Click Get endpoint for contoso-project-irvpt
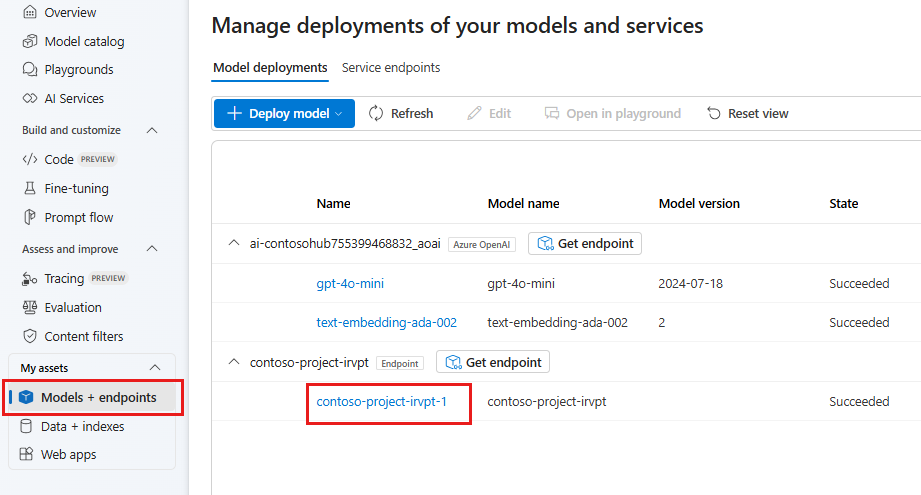Image resolution: width=921 pixels, height=495 pixels. point(493,362)
